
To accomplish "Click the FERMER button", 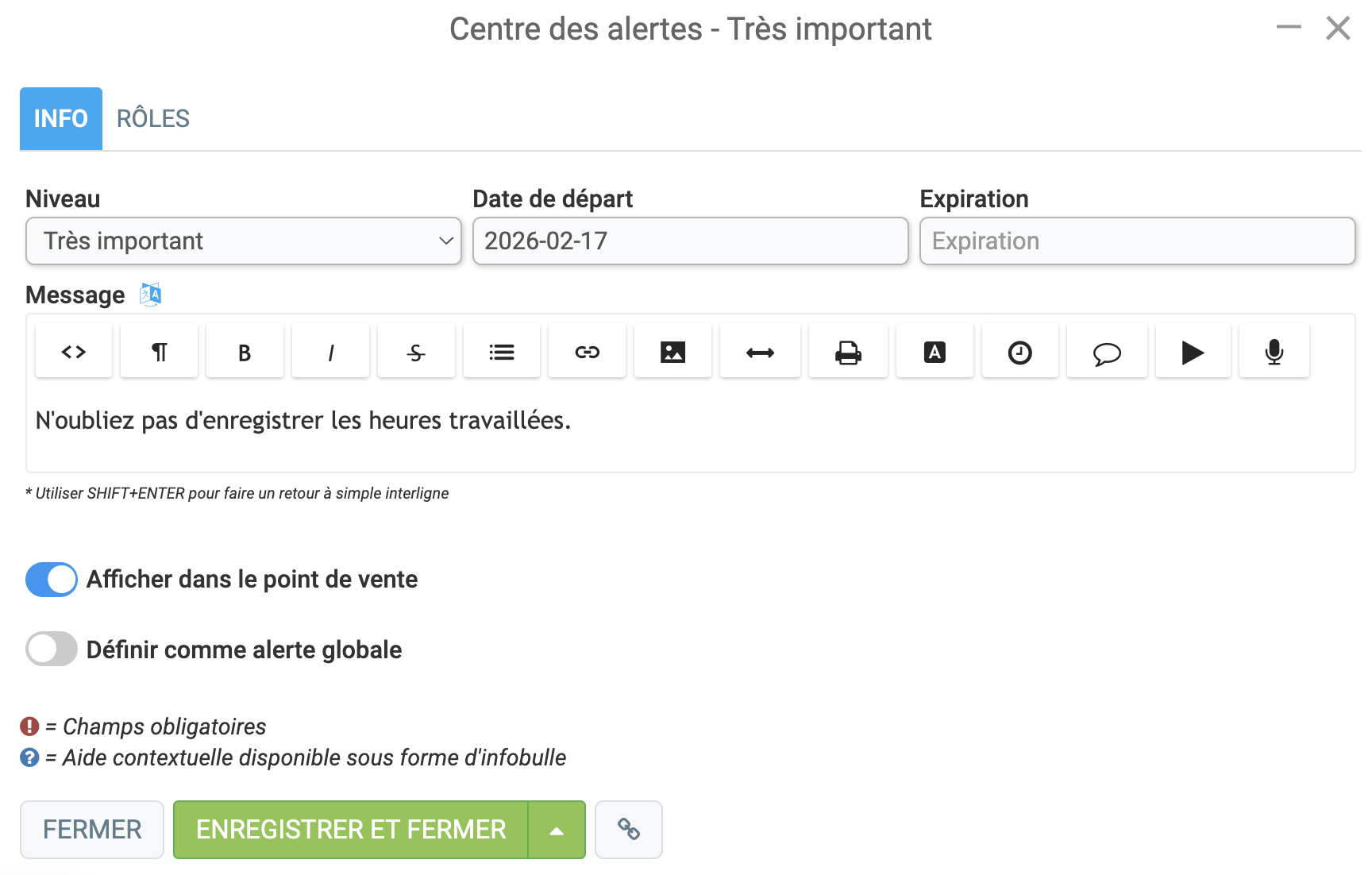I will coord(92,830).
